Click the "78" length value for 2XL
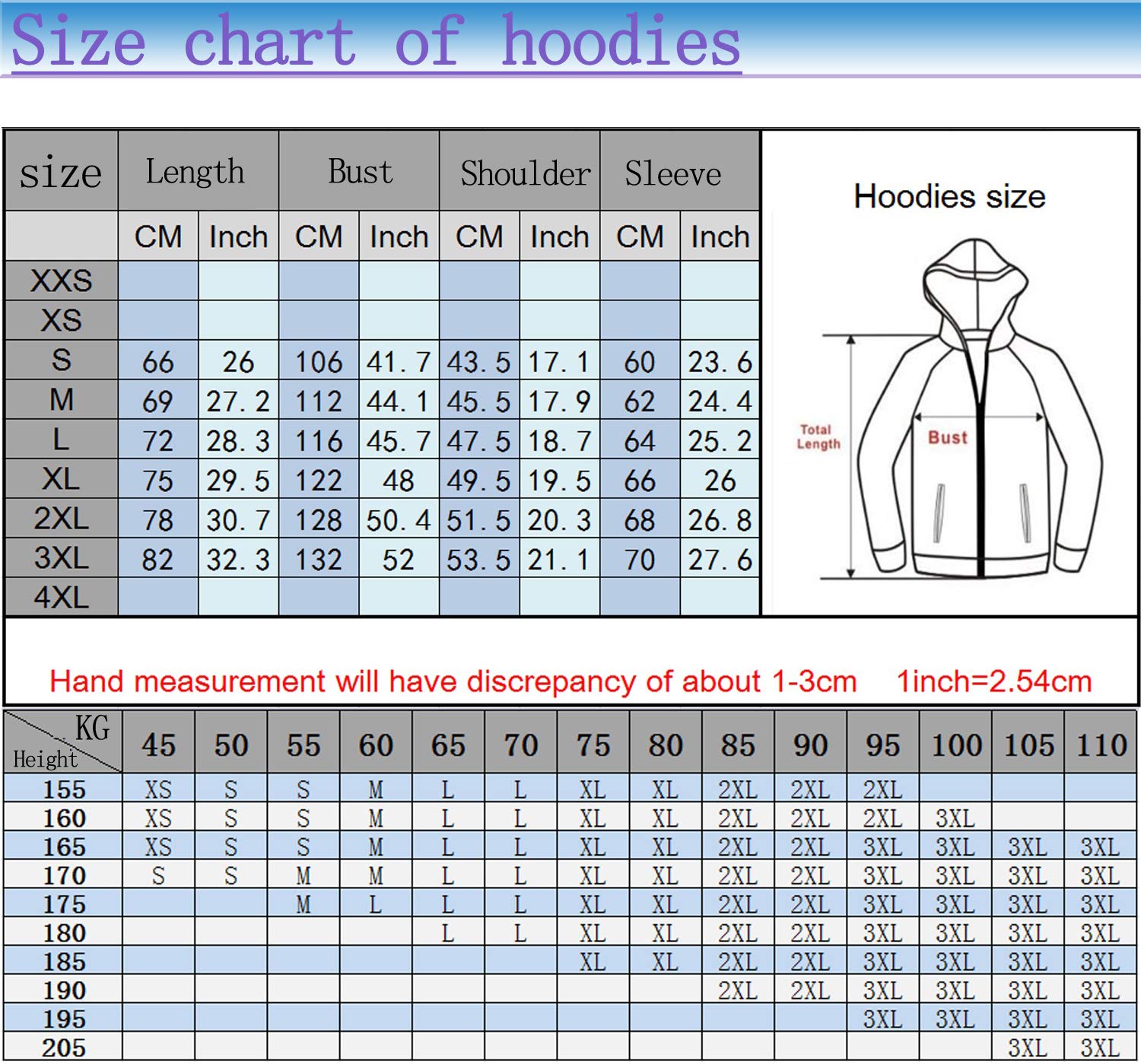Viewport: 1141px width, 1064px height. coord(158,519)
